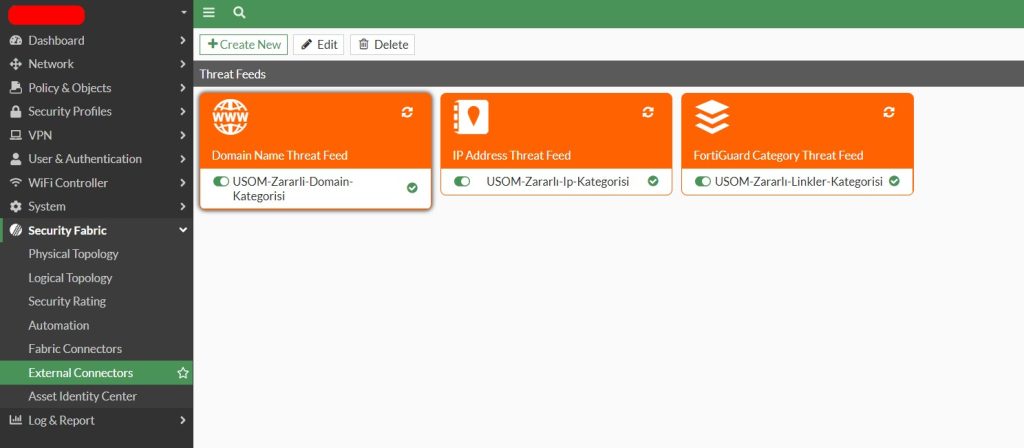Disable the USOM-Zararlı-Ip-Kategorisi toggle
The height and width of the screenshot is (448, 1024).
(x=462, y=181)
